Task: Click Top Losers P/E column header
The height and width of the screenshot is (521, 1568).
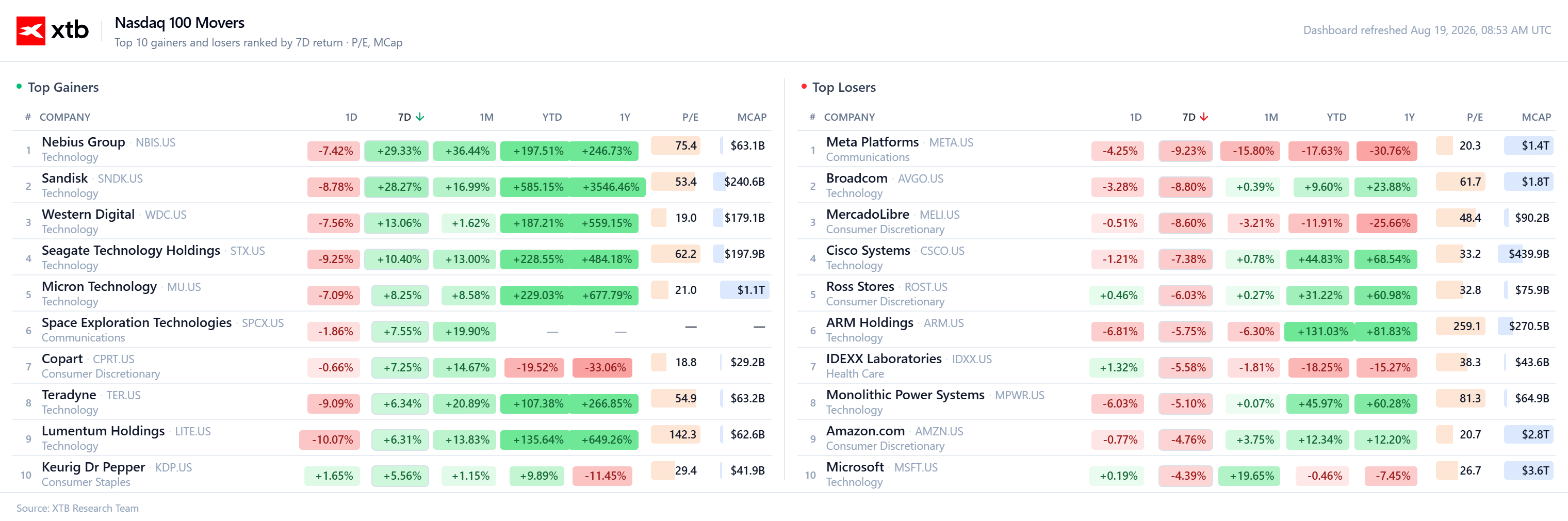Action: coord(1474,117)
